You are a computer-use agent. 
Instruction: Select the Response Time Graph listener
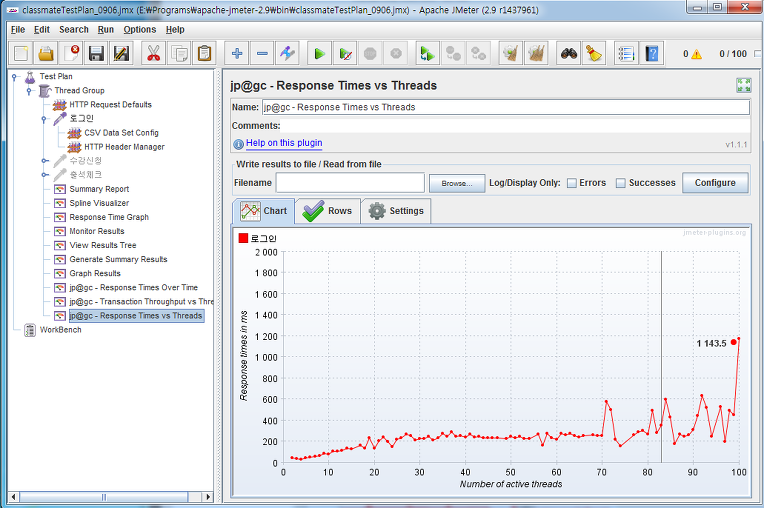(109, 217)
